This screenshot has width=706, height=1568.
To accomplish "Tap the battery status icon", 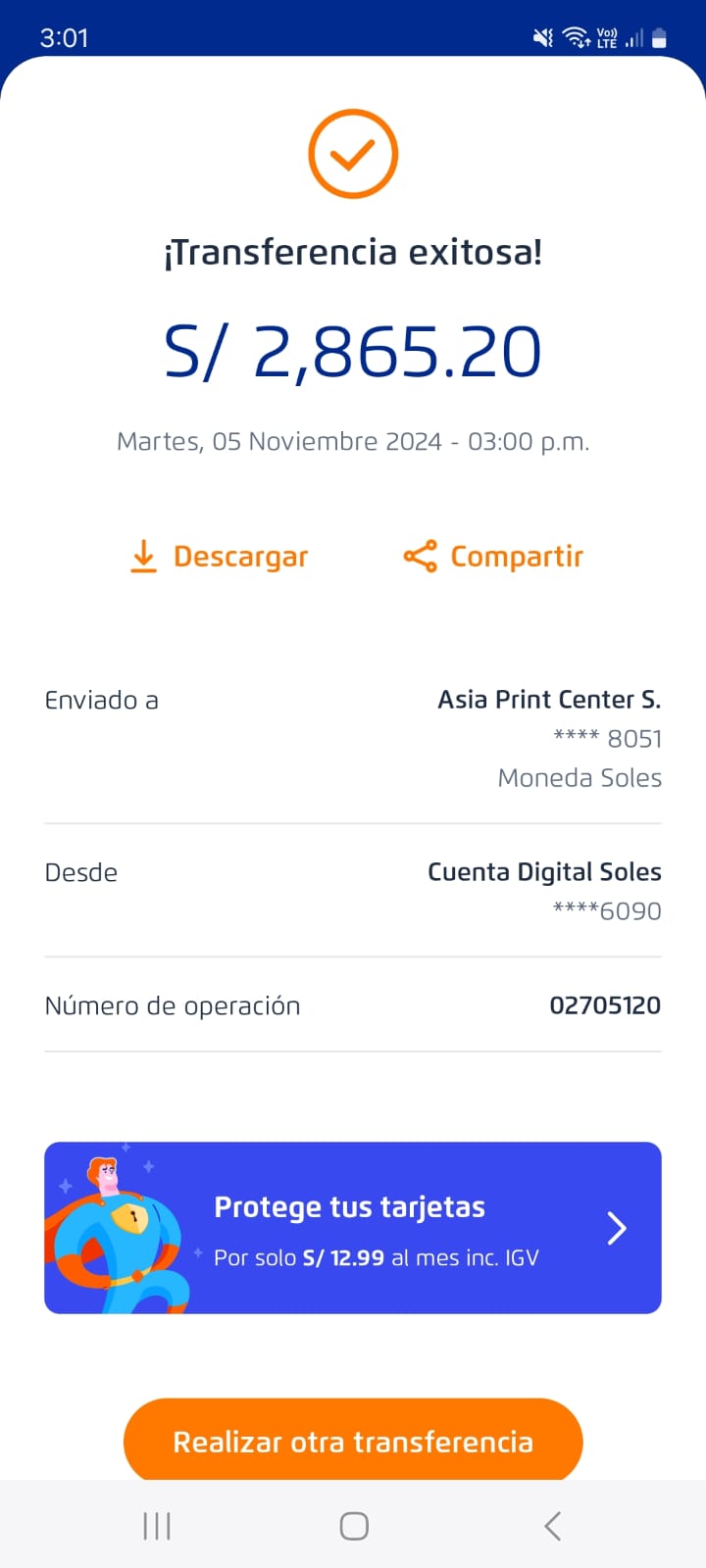I will (x=659, y=38).
